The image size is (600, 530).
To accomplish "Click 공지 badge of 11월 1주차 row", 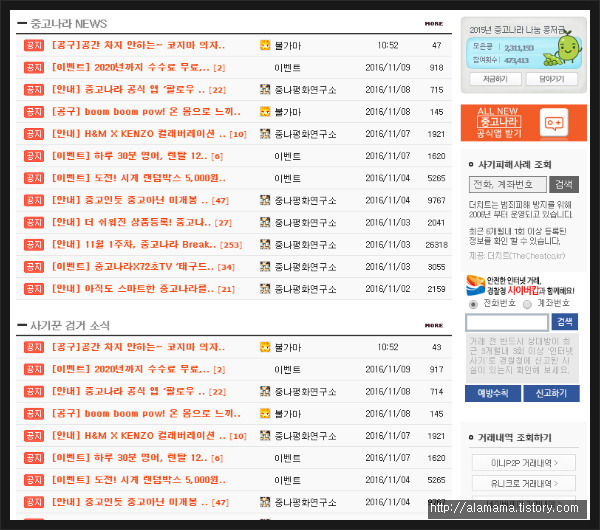I will click(x=34, y=245).
